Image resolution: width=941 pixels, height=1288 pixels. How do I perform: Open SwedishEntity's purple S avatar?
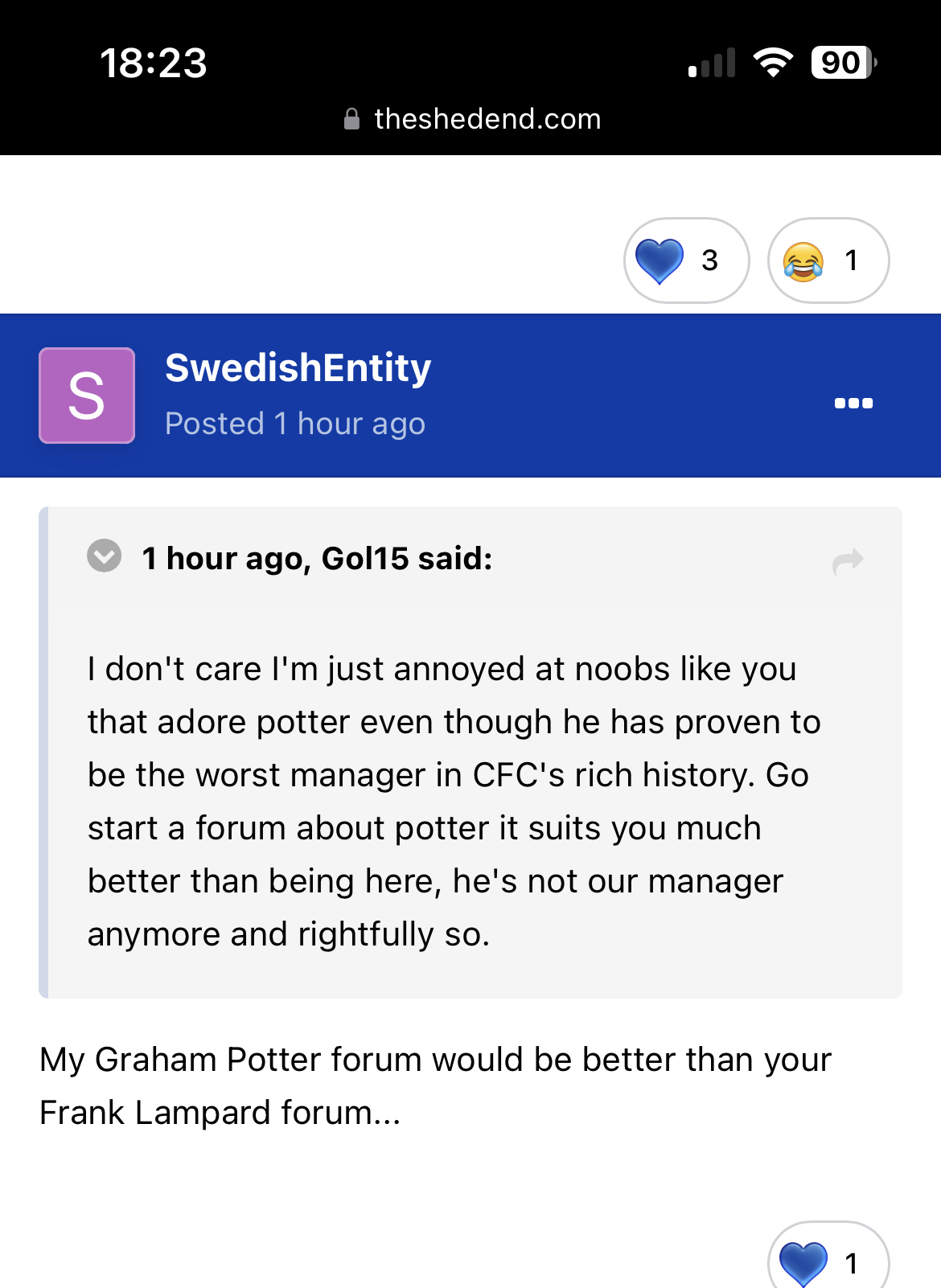(87, 396)
